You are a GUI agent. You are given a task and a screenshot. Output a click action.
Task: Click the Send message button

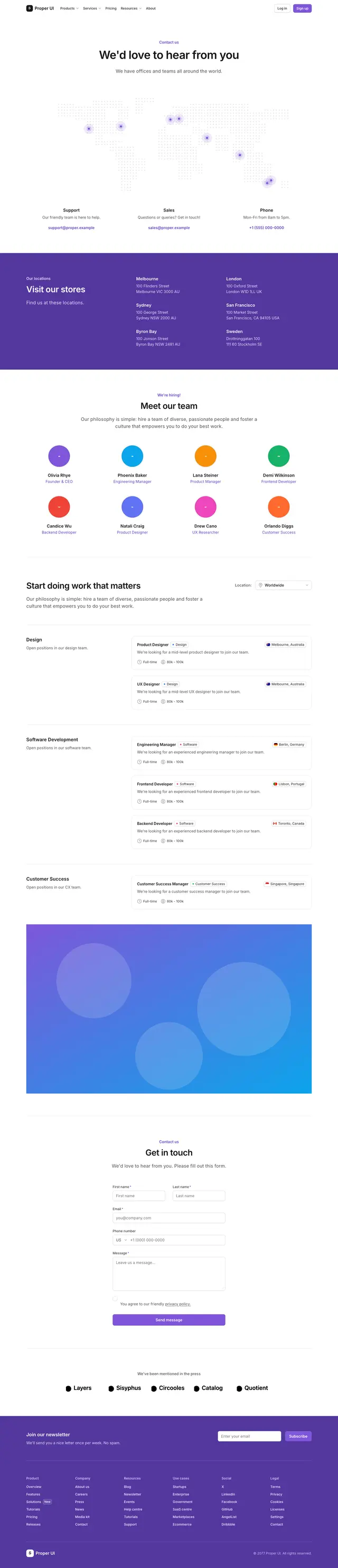point(169,1319)
